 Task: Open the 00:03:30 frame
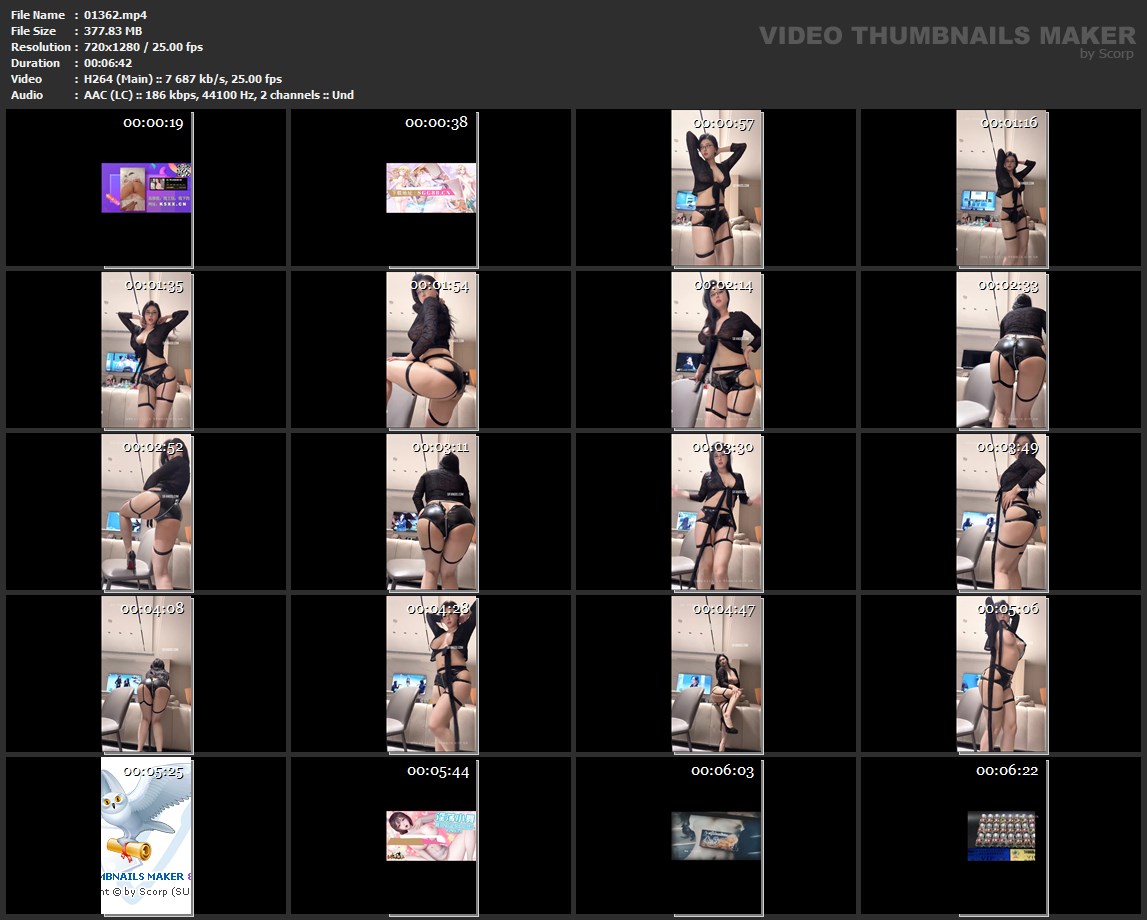point(717,512)
